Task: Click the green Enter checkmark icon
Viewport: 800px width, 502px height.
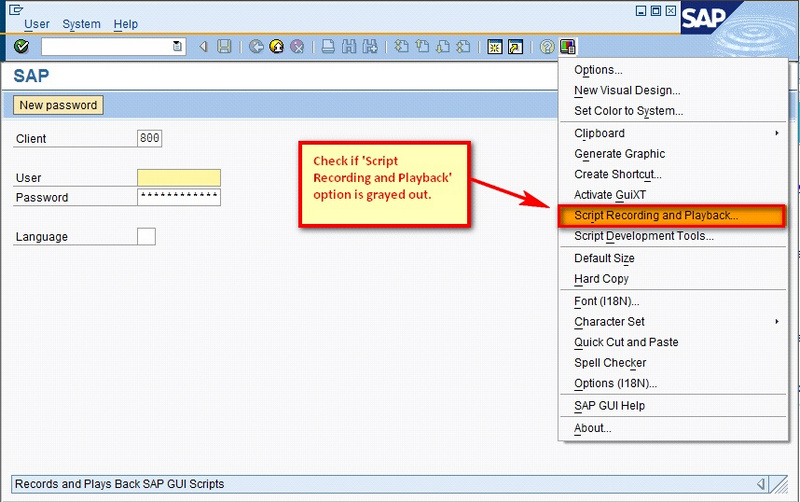Action: click(21, 47)
